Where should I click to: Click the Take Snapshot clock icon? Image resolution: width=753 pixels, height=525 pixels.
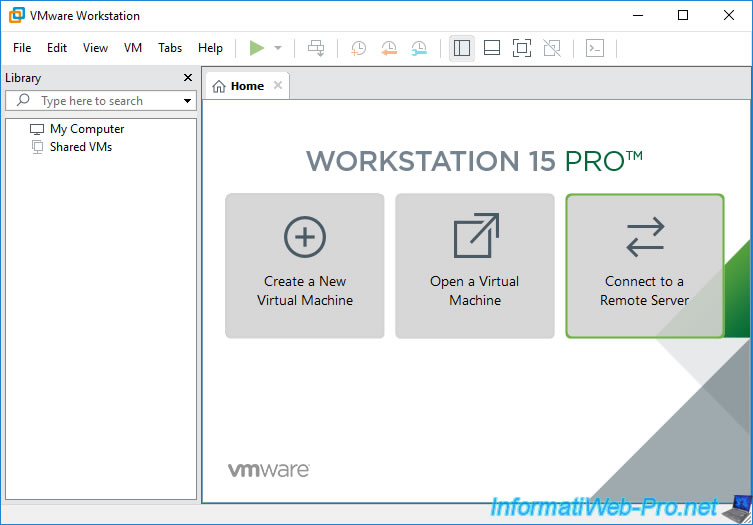click(358, 48)
